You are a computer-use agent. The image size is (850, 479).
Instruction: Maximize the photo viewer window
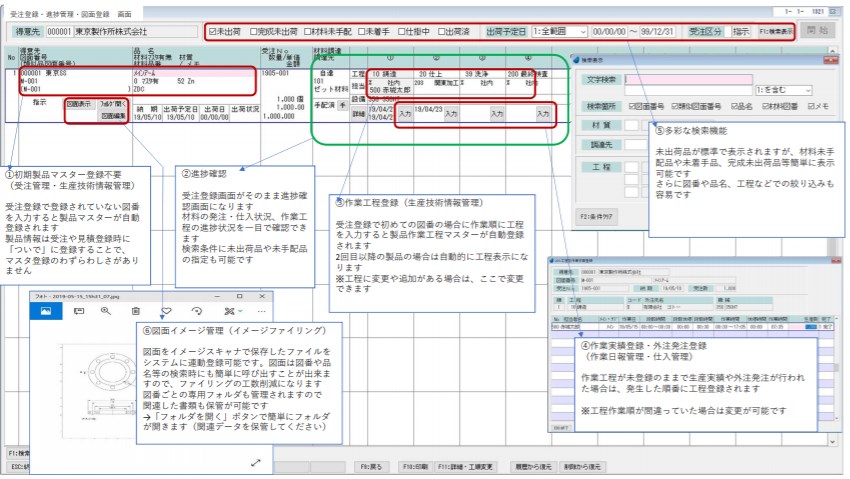[240, 296]
